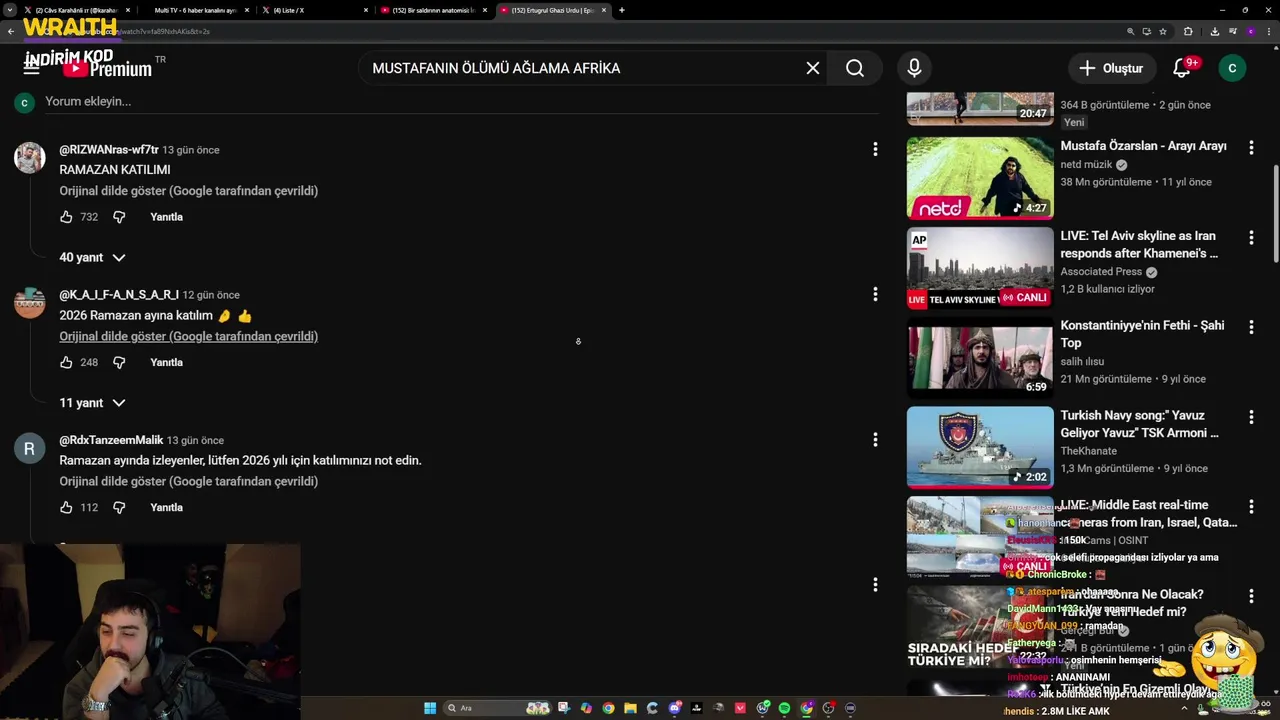This screenshot has width=1280, height=720.
Task: Click the Windows Start button
Action: [x=430, y=708]
